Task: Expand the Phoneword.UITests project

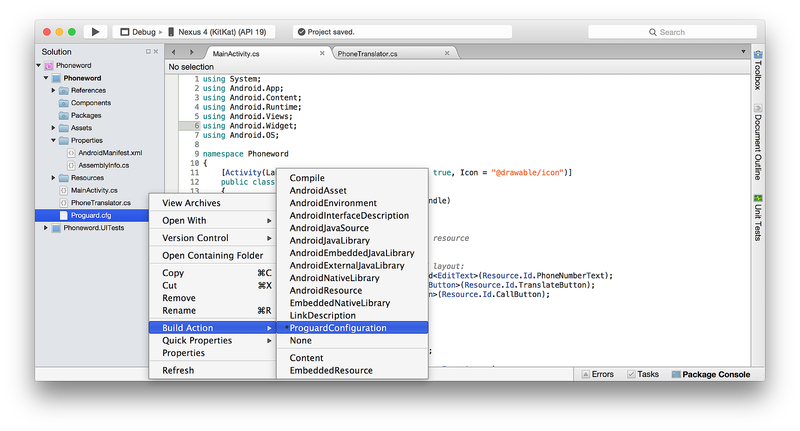Action: coord(46,228)
